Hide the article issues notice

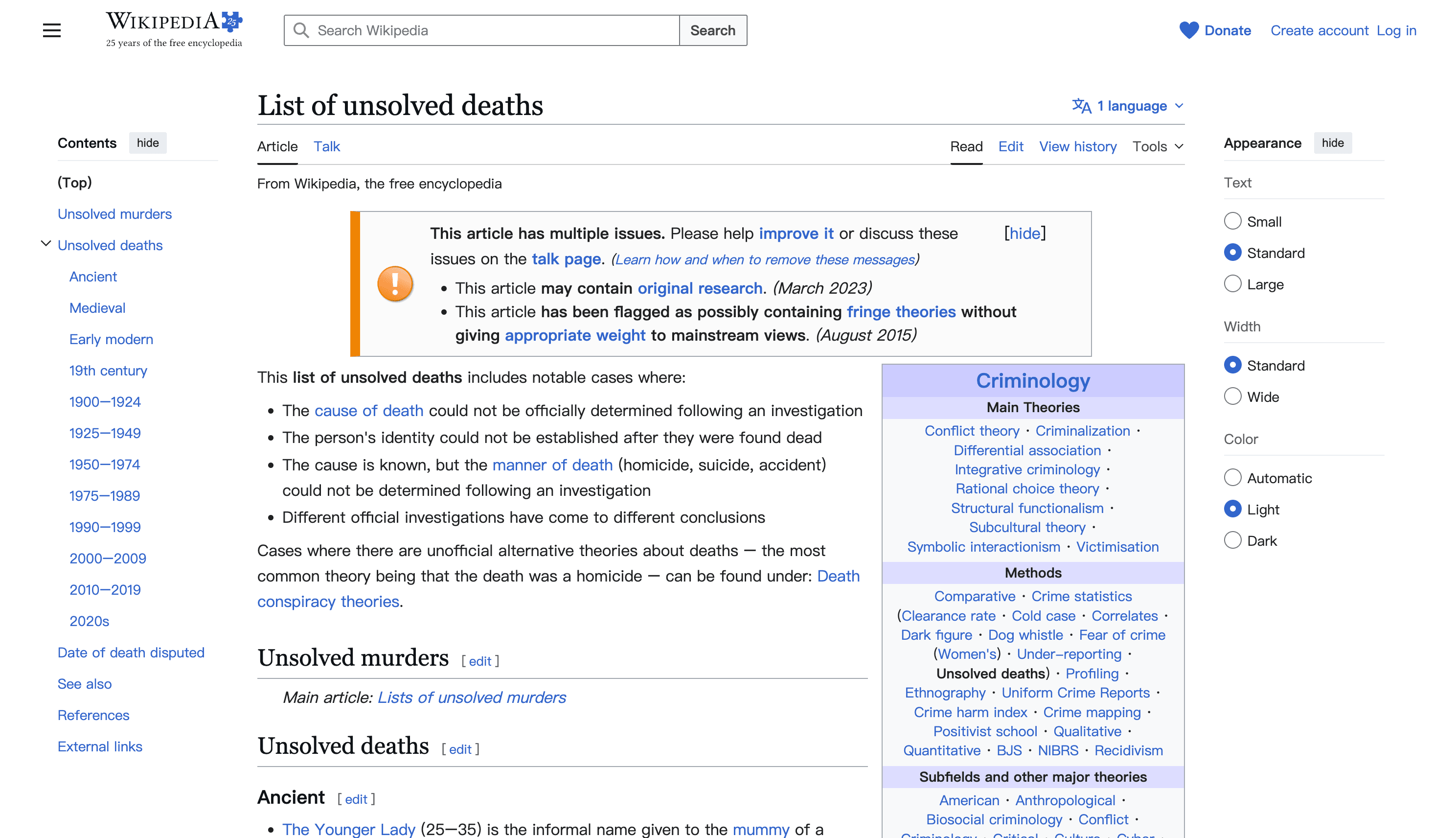tap(1025, 233)
